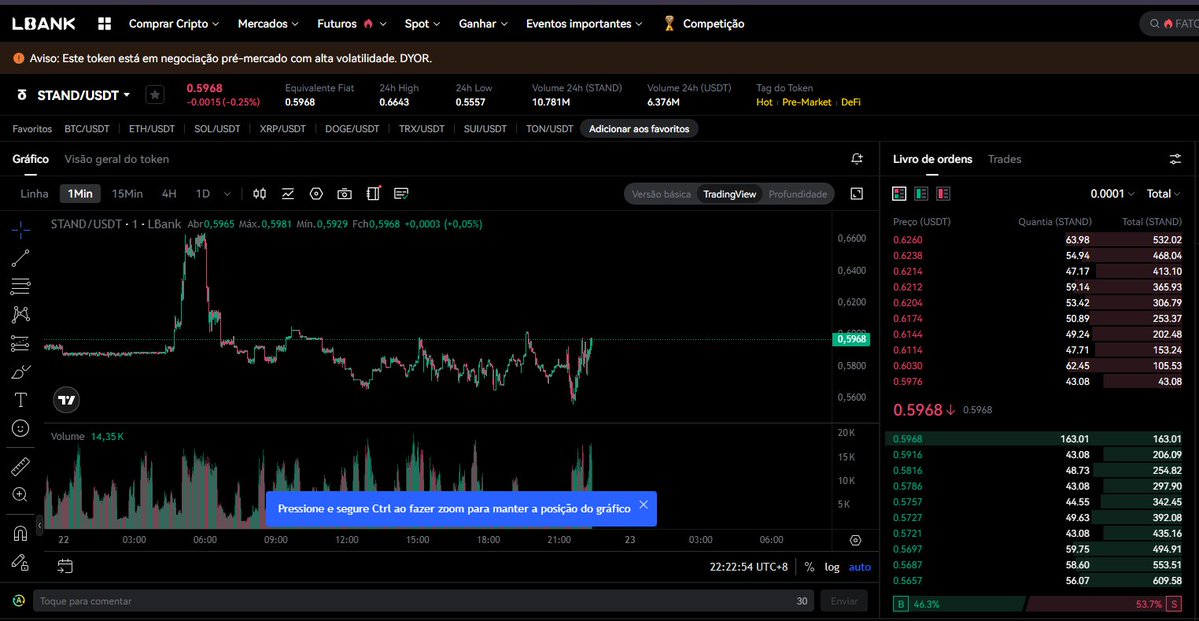The image size is (1199, 621).
Task: Toggle the magnet mode tool
Action: [21, 533]
